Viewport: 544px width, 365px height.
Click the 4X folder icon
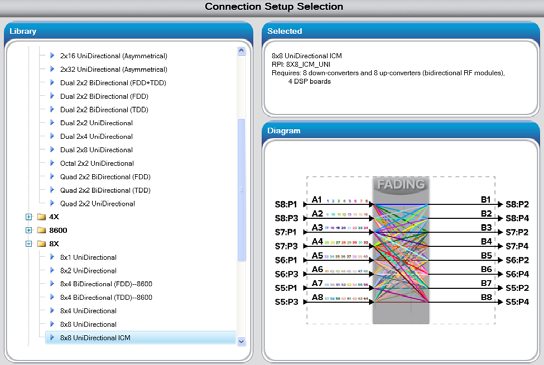42,217
